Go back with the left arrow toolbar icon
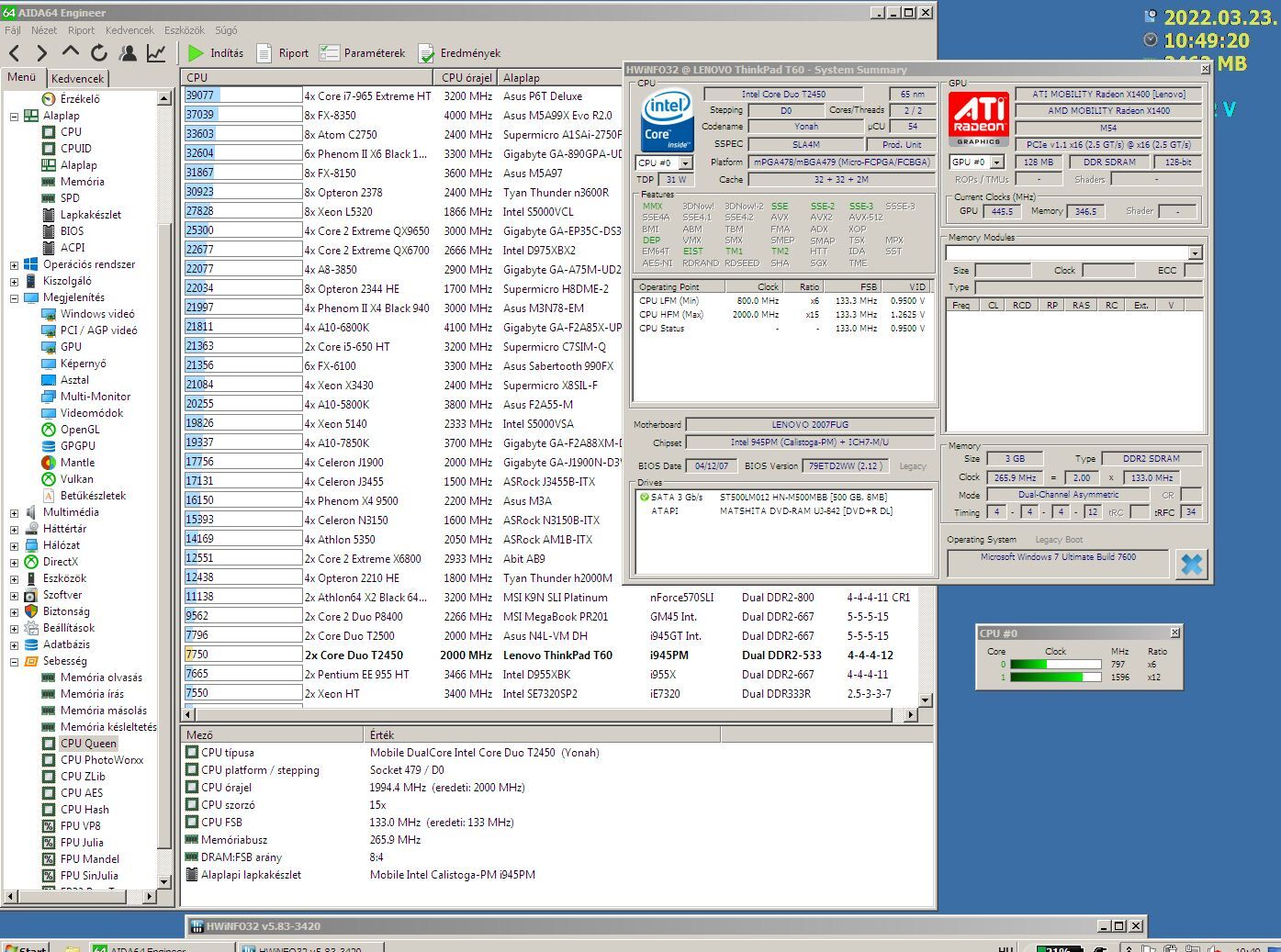 pos(15,53)
